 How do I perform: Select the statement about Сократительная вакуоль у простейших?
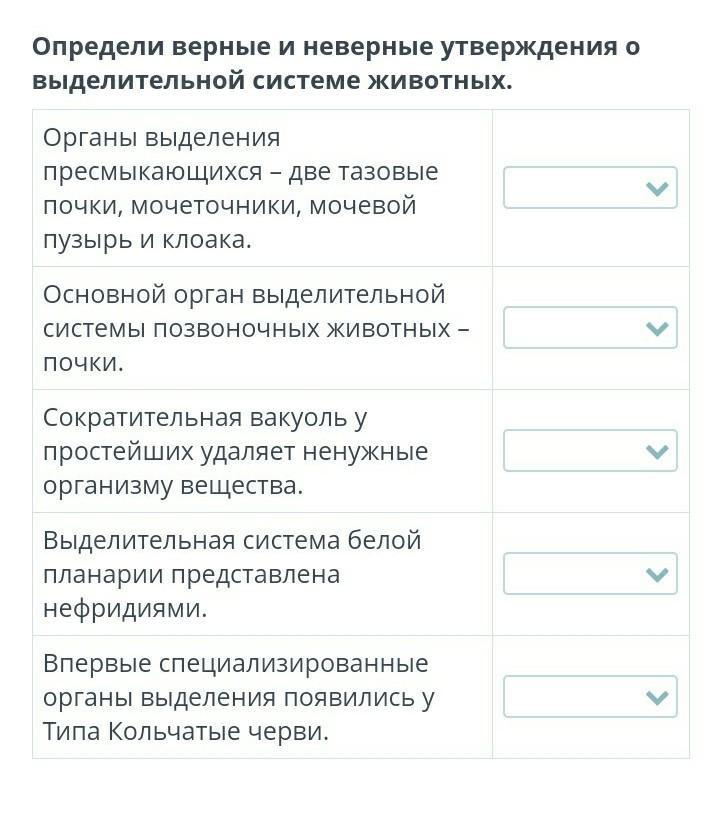235,451
